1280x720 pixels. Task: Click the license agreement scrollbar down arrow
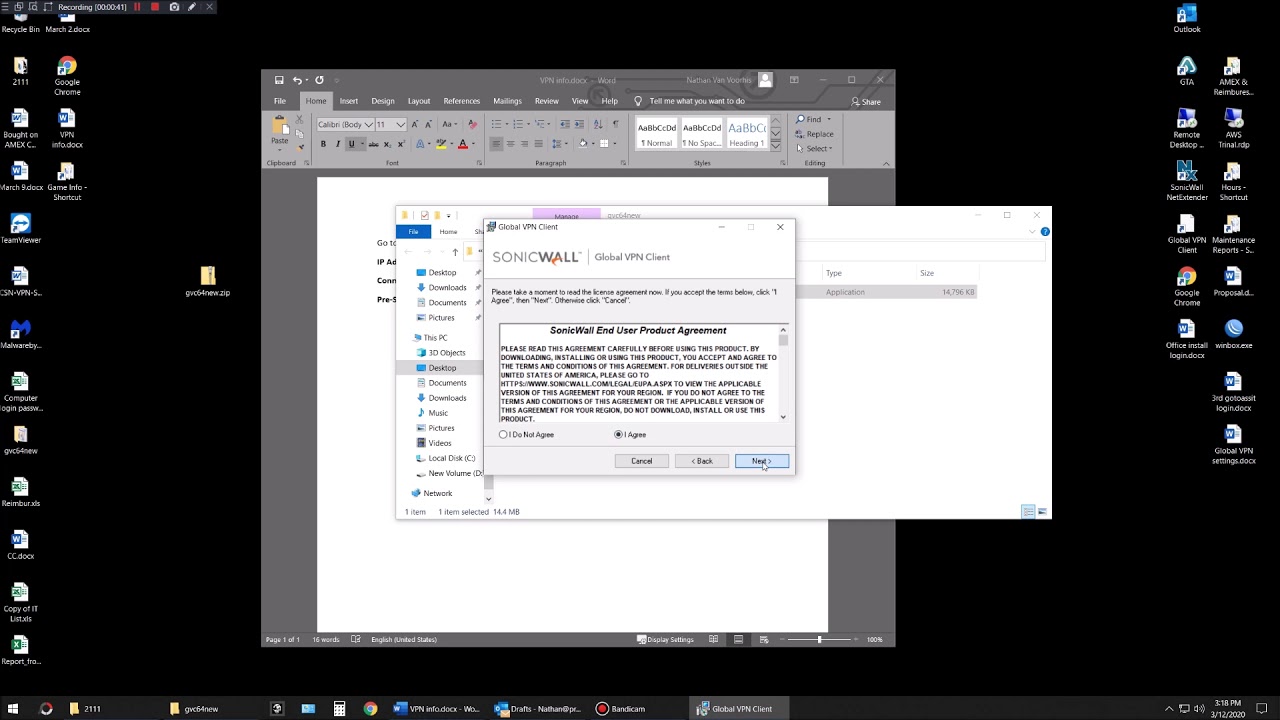(x=783, y=417)
